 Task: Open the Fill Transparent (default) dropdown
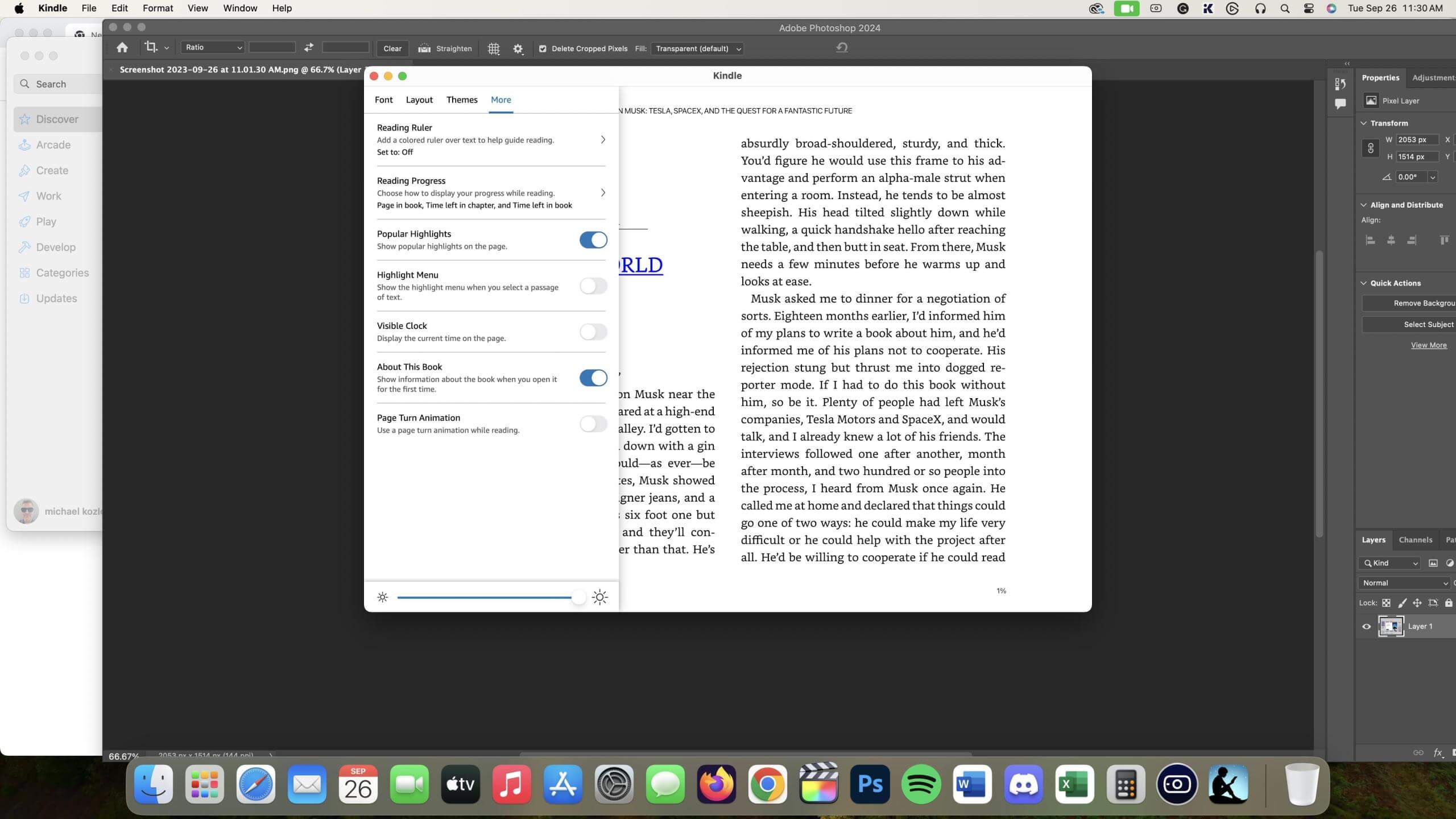pos(697,48)
